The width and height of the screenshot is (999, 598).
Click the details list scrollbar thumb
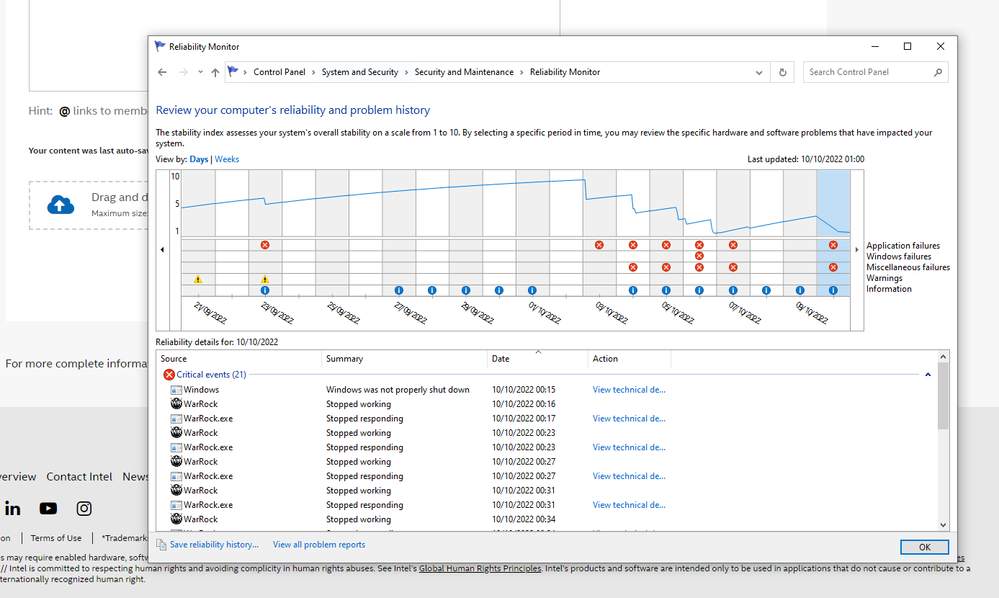click(x=943, y=395)
